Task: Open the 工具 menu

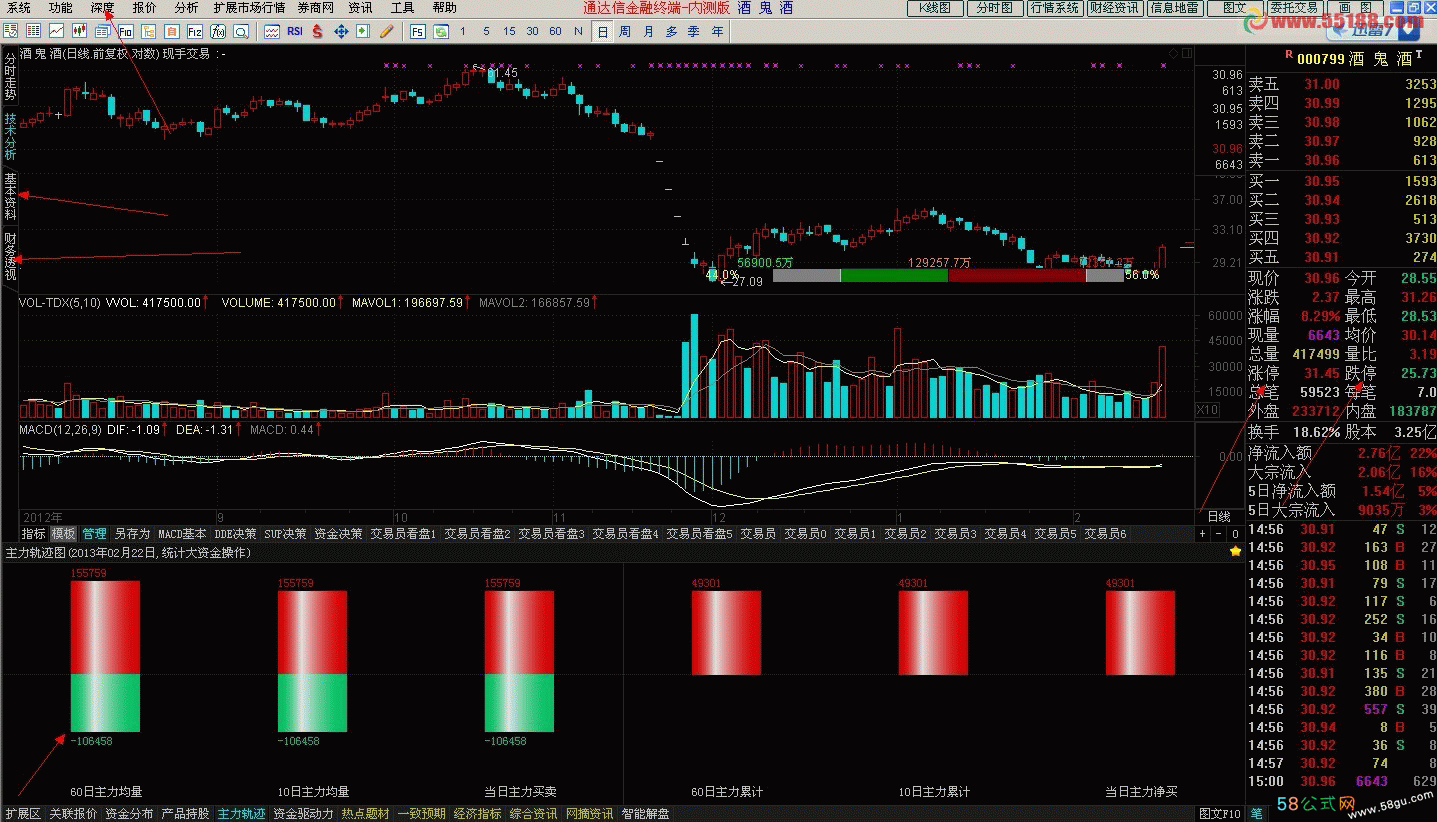Action: coord(403,8)
